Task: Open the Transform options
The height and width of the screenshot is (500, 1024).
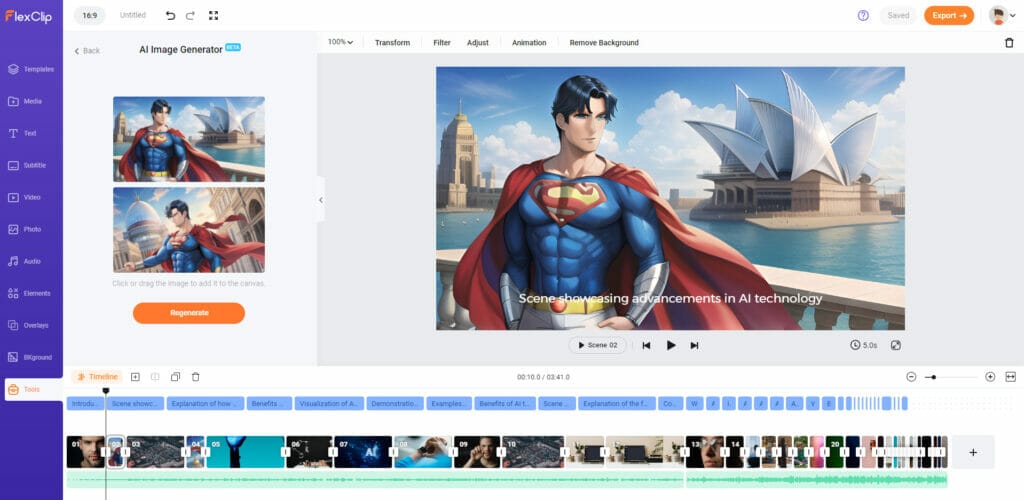Action: [x=392, y=42]
